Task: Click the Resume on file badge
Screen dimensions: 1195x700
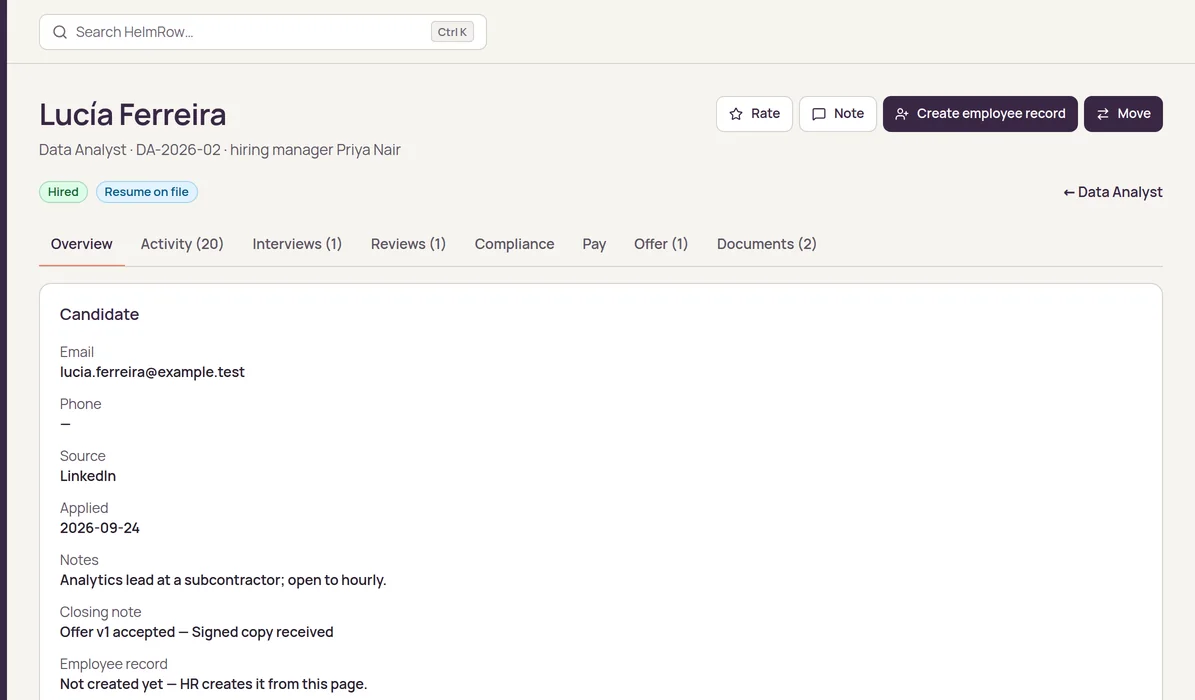Action: [x=146, y=192]
